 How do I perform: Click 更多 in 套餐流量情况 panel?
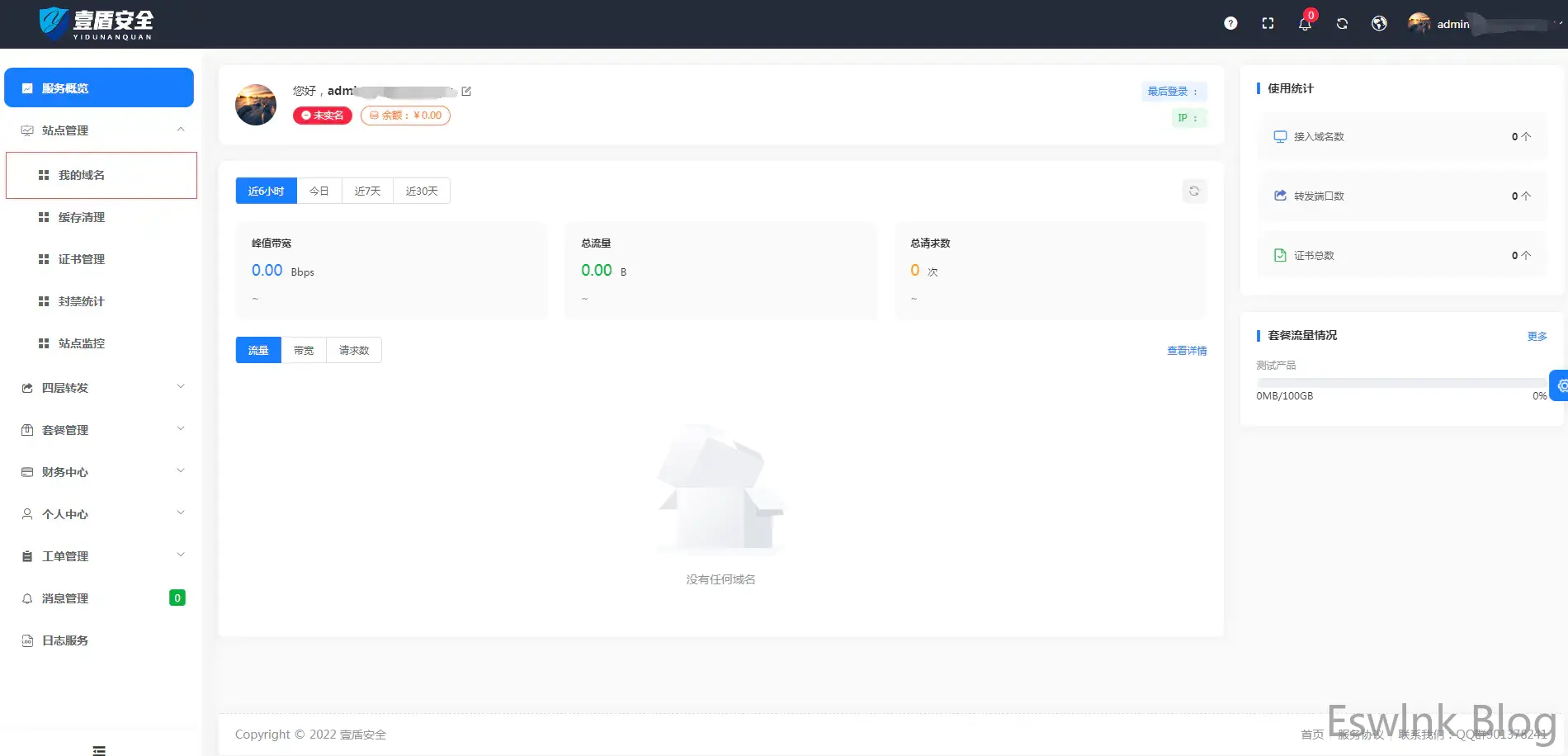point(1537,336)
